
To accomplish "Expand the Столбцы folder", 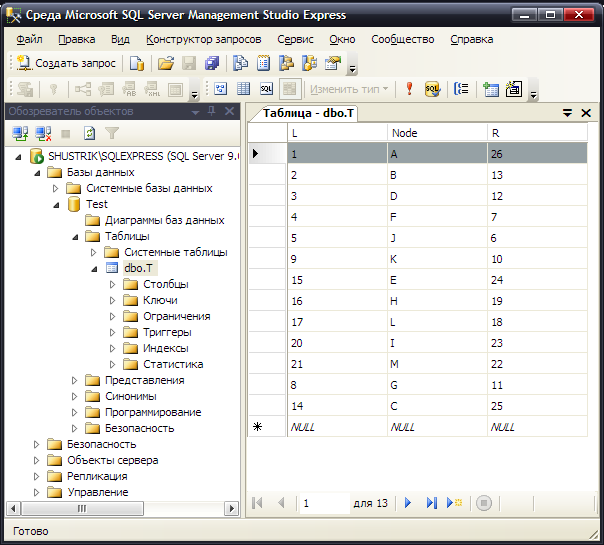I will [x=112, y=284].
